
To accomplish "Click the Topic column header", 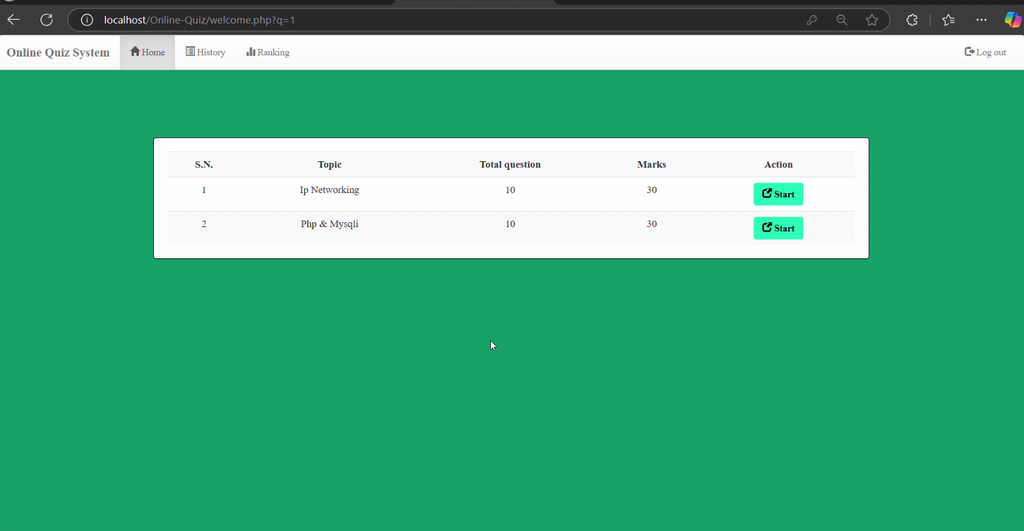I will point(330,165).
